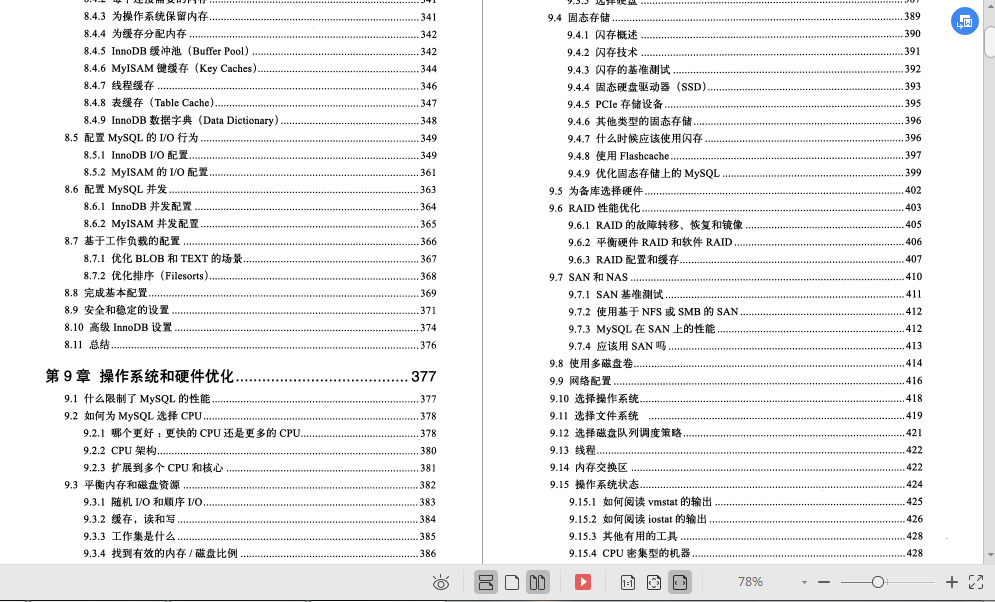Viewport: 995px width, 602px height.
Task: Start slideshow with red play button
Action: 583,582
